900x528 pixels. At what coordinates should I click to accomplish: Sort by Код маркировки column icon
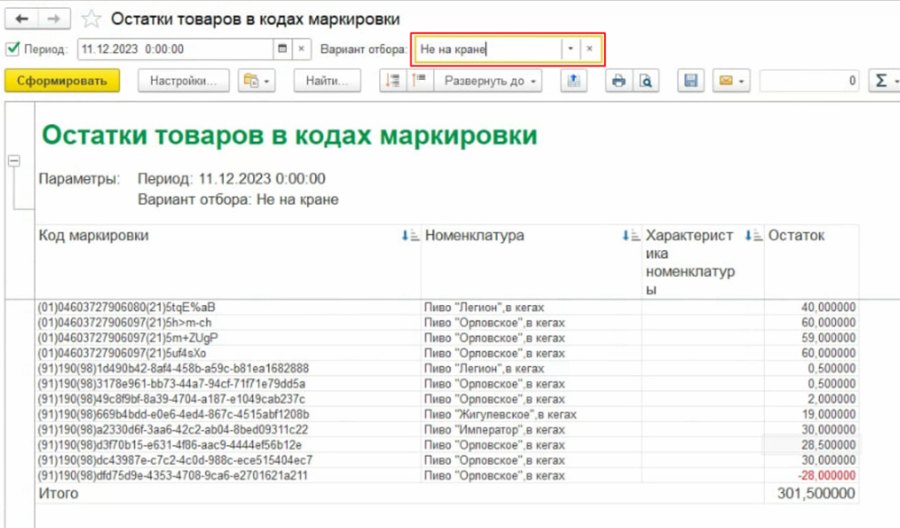tap(410, 235)
